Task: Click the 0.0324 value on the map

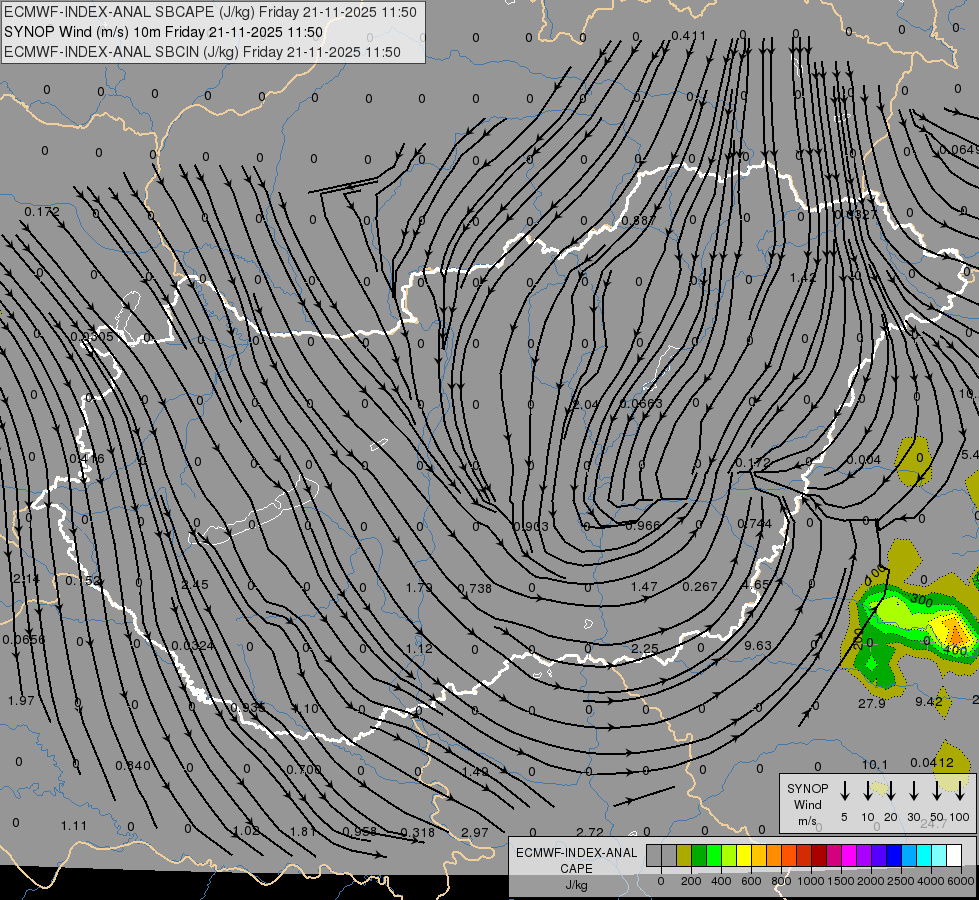Action: coord(193,645)
